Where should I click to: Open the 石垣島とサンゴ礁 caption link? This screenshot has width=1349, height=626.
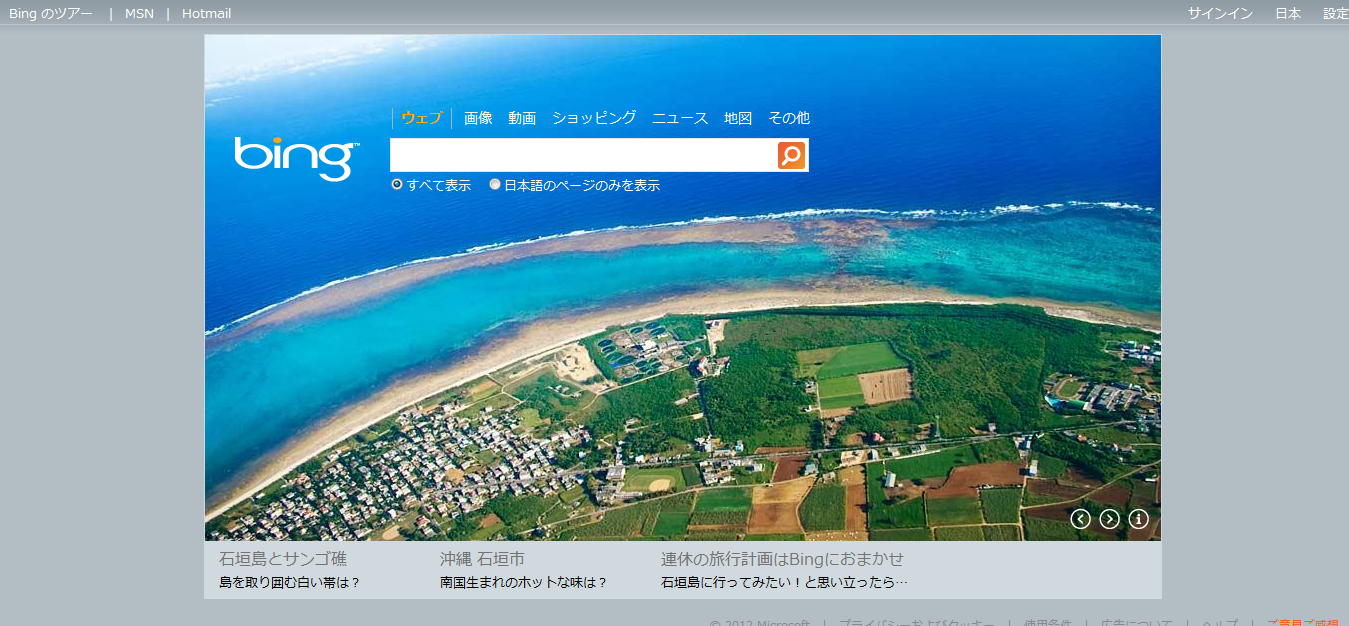pos(283,559)
